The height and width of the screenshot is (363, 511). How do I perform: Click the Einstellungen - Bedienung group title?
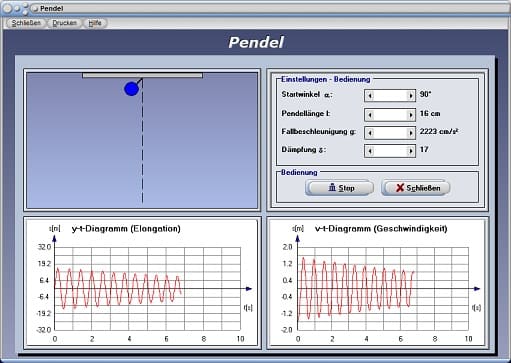325,79
